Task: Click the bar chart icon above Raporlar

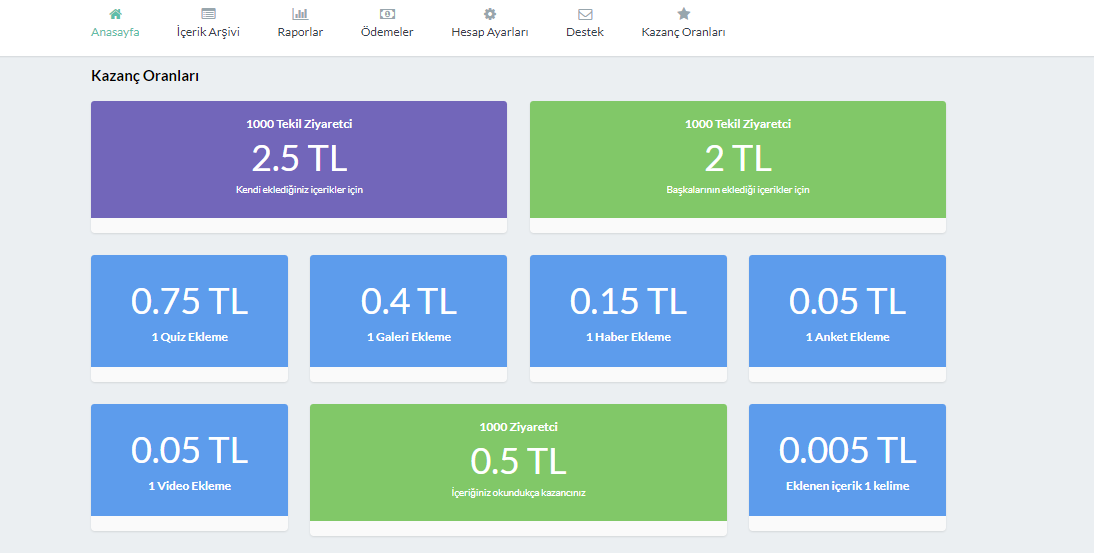Action: tap(300, 14)
